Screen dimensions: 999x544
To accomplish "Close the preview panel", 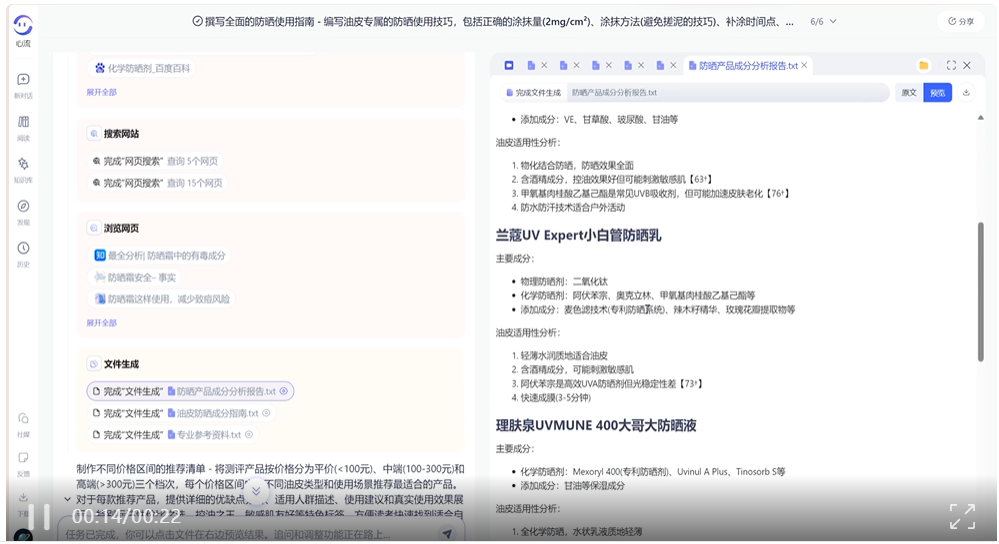I will point(967,66).
